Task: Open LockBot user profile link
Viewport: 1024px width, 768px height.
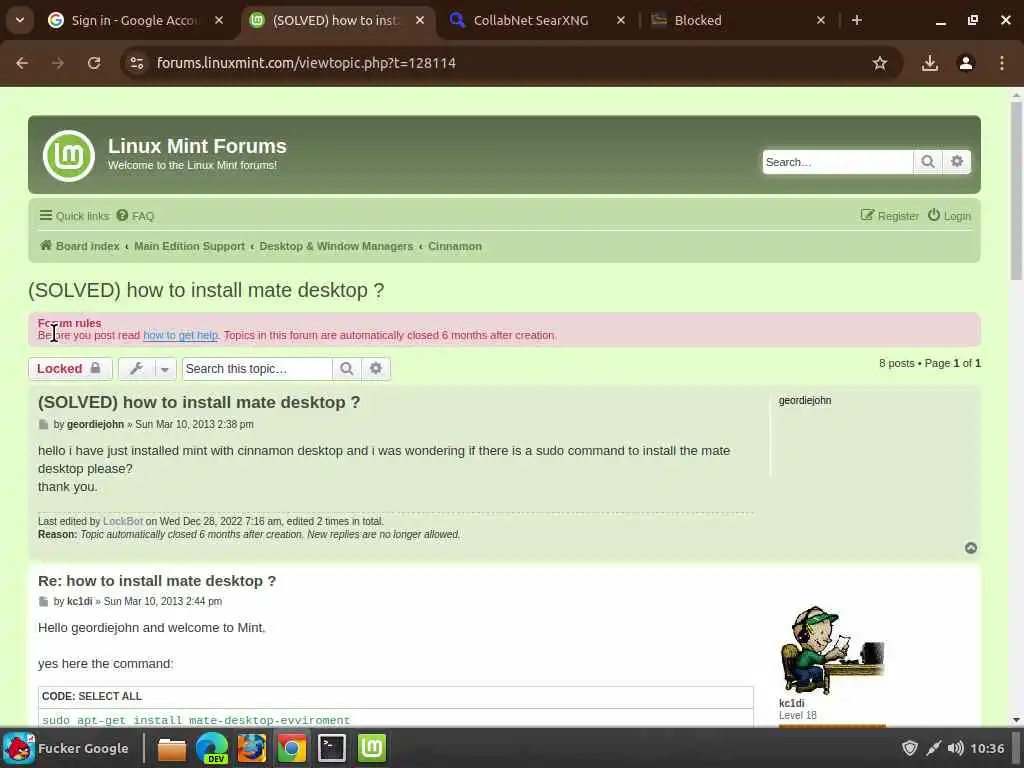Action: (x=123, y=521)
